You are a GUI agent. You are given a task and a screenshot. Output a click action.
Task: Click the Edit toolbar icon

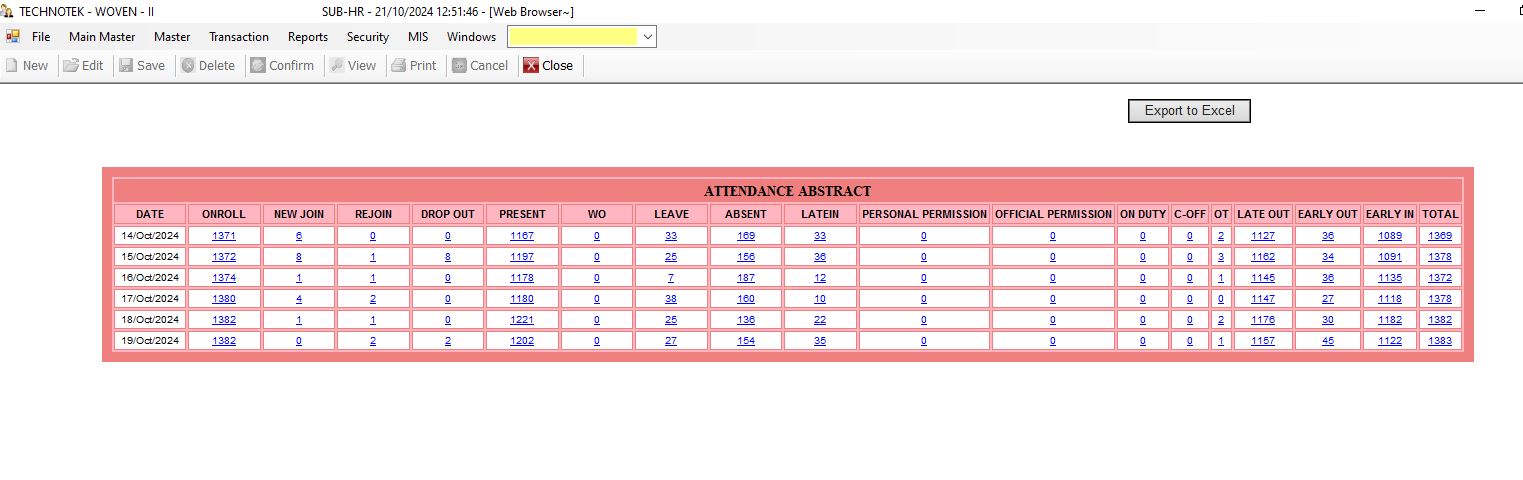[71, 66]
